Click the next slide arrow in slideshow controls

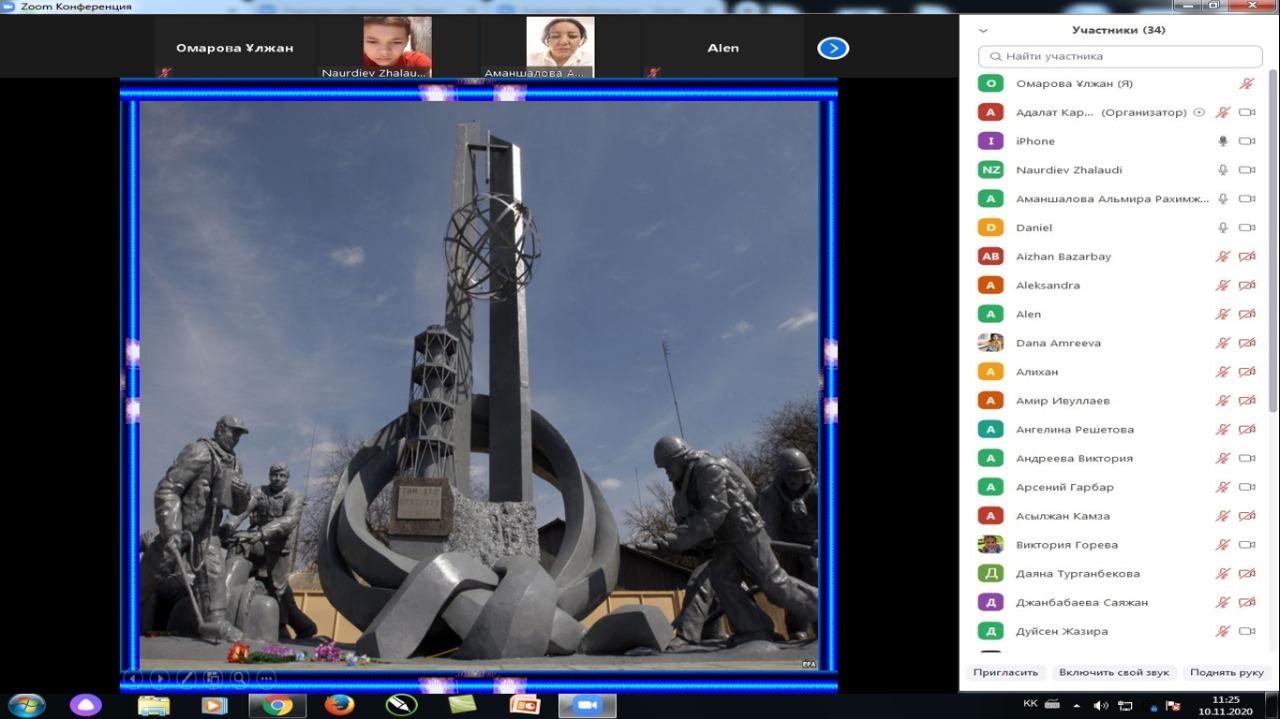coord(158,679)
